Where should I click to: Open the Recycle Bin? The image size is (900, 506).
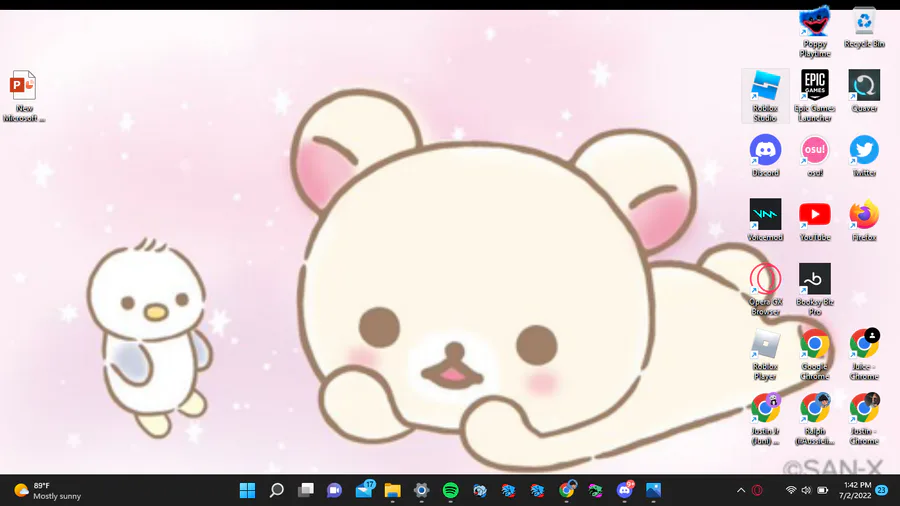(x=864, y=28)
